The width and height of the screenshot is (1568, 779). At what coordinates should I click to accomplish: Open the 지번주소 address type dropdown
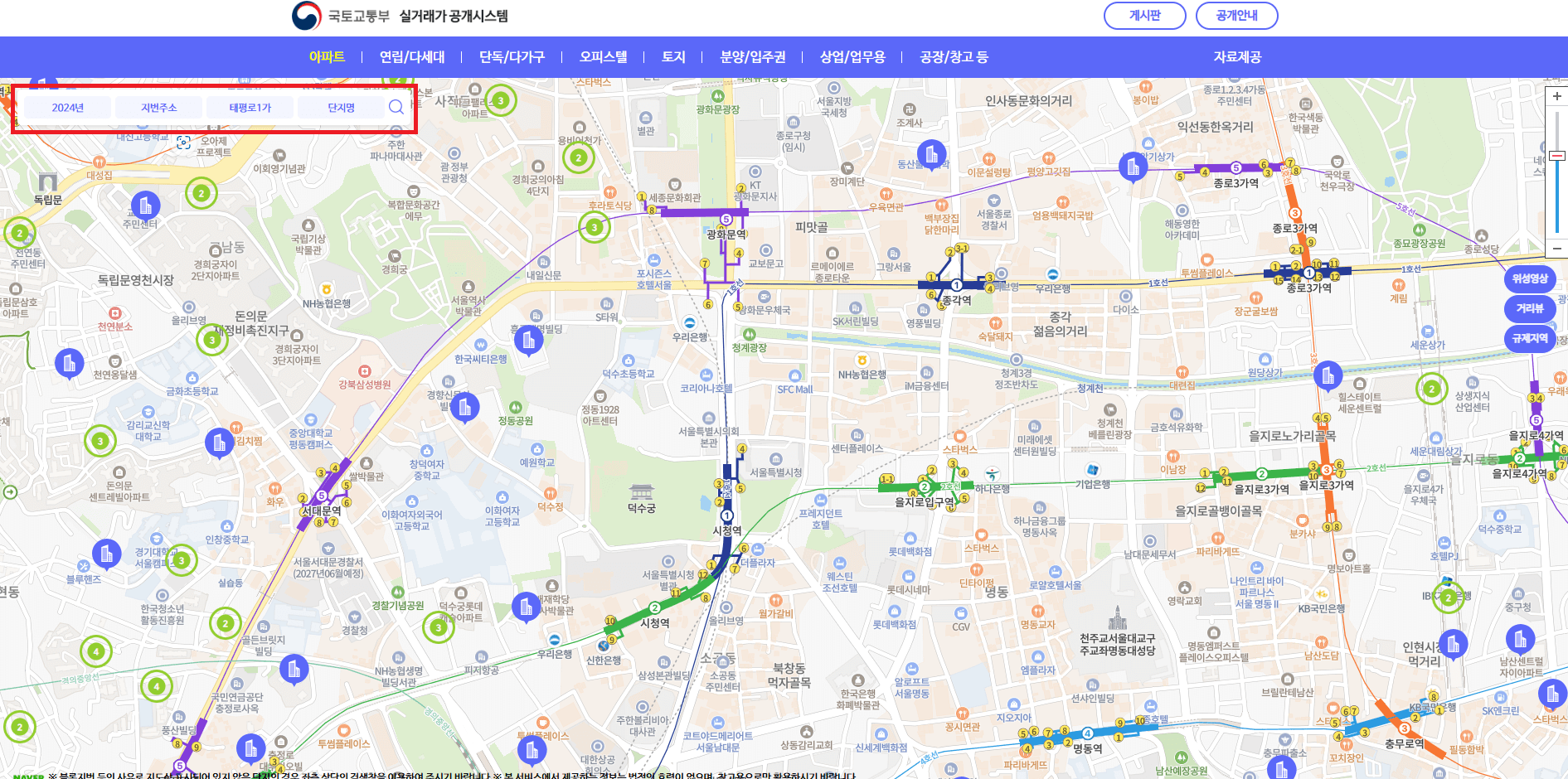[159, 108]
